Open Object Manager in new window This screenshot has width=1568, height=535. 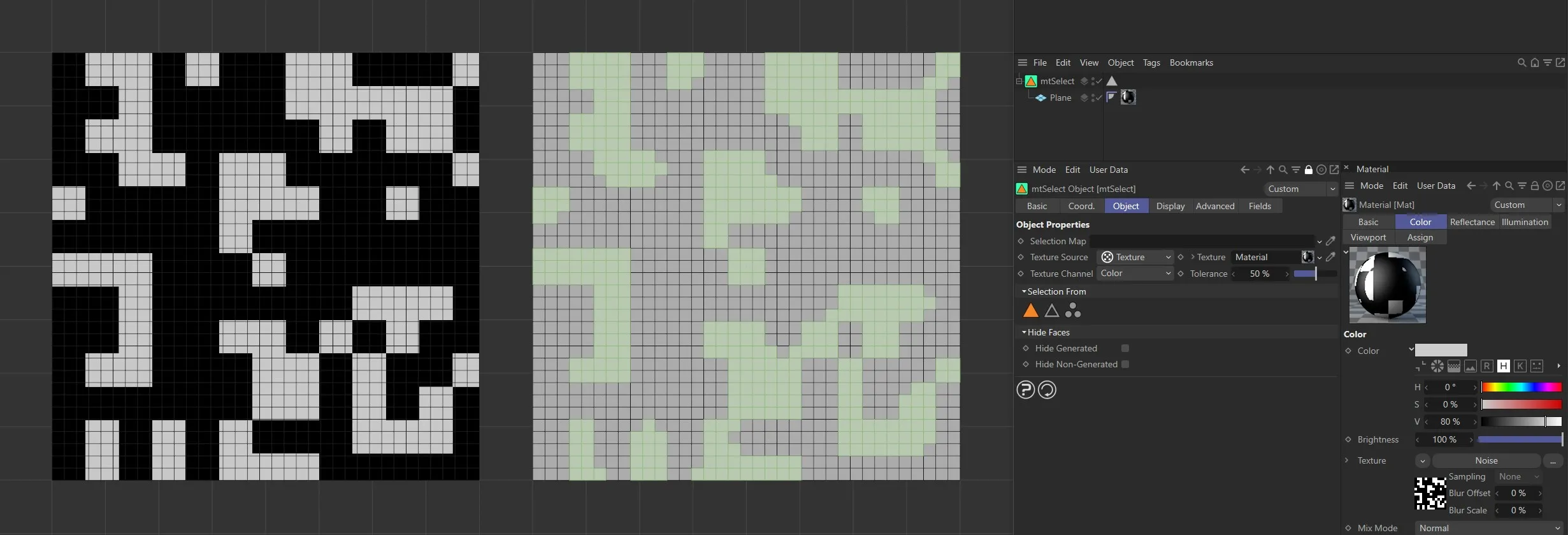click(1560, 62)
